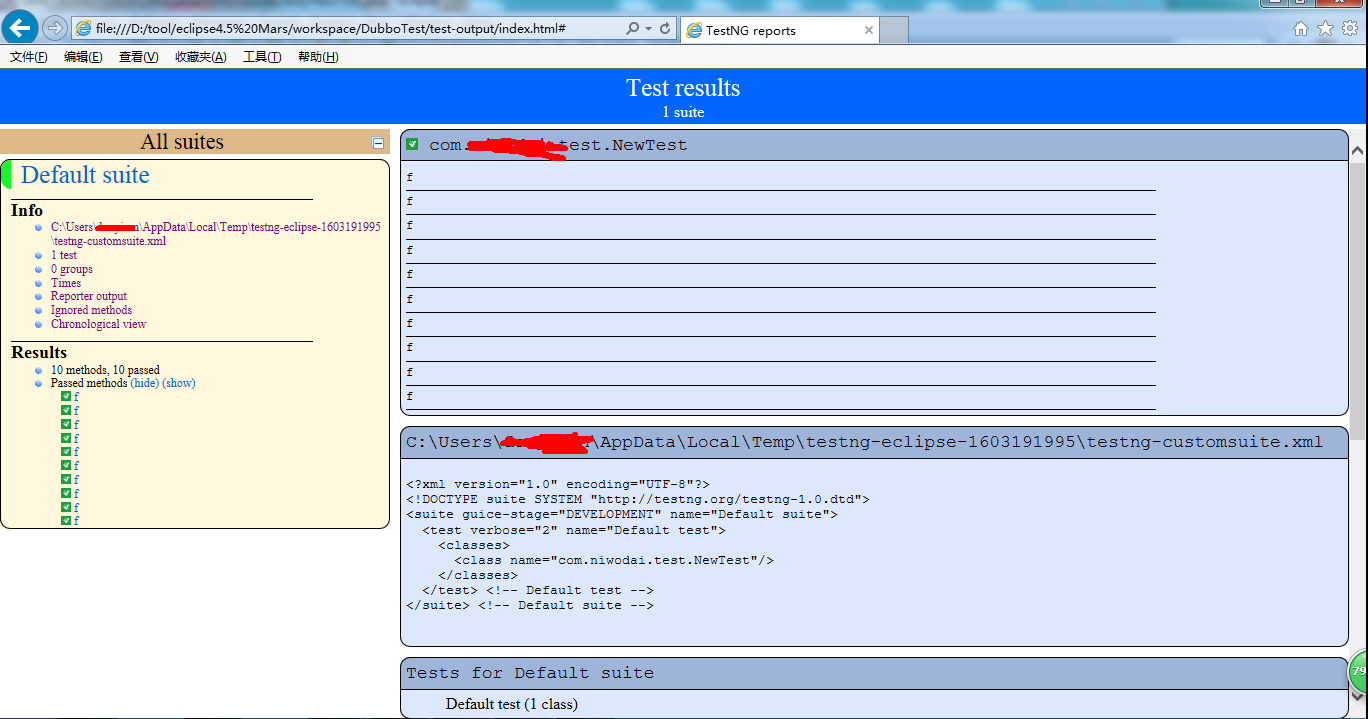Click the search magnifier in address bar
1368x719 pixels.
pos(632,29)
